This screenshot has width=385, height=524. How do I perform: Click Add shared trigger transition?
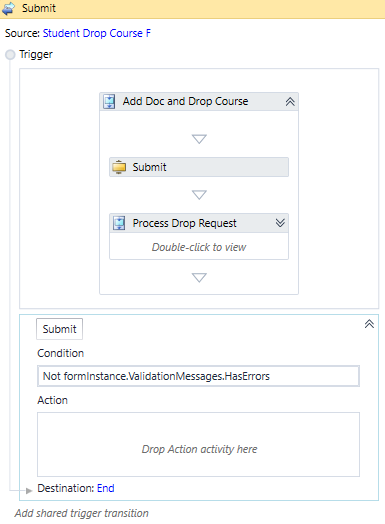click(82, 513)
